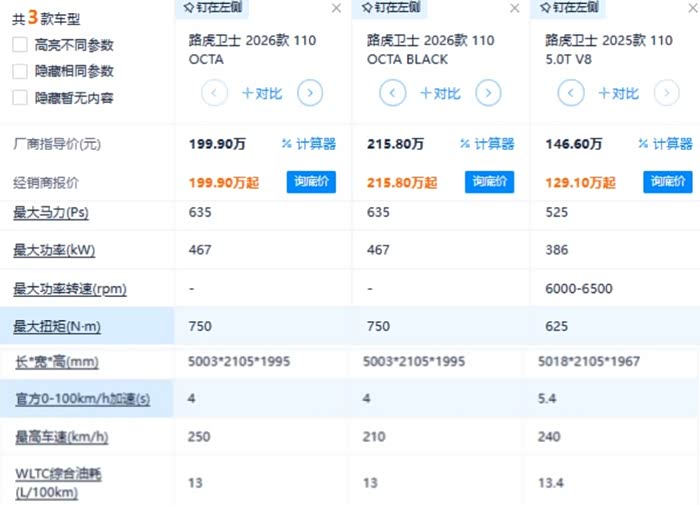This screenshot has height=505, width=700.
Task: Open price calculator for 199.90万 model
Action: [309, 144]
